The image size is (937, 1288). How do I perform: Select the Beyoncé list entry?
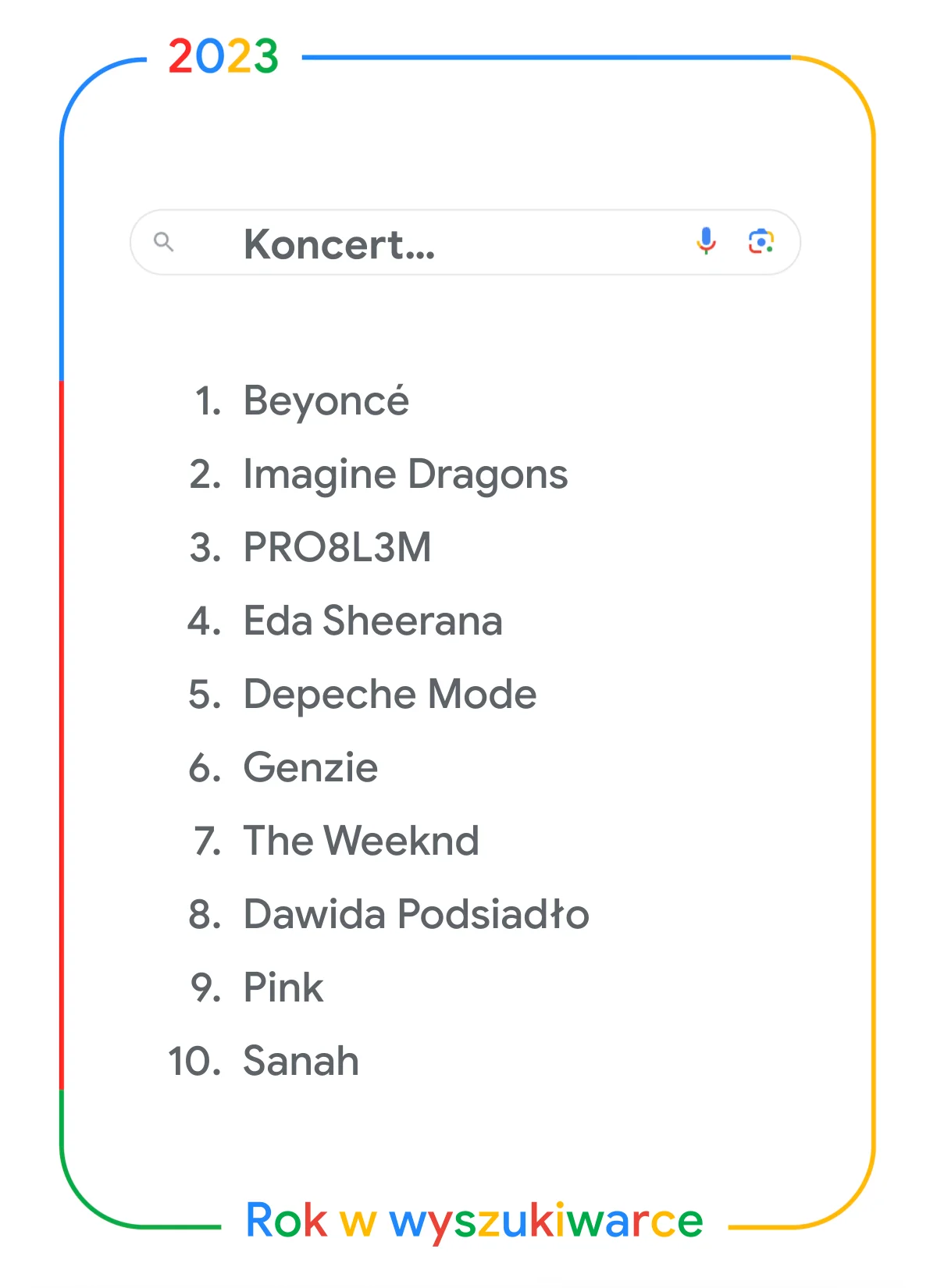point(326,401)
